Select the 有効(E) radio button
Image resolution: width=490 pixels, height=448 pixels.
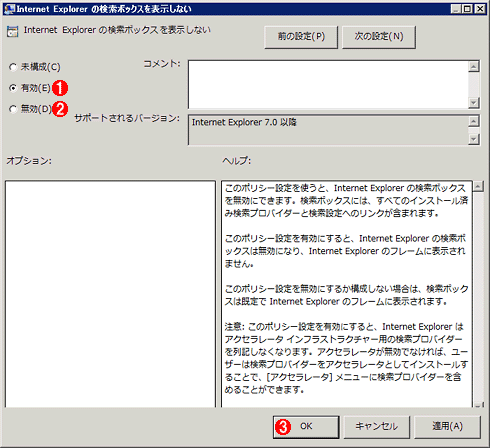coord(13,88)
